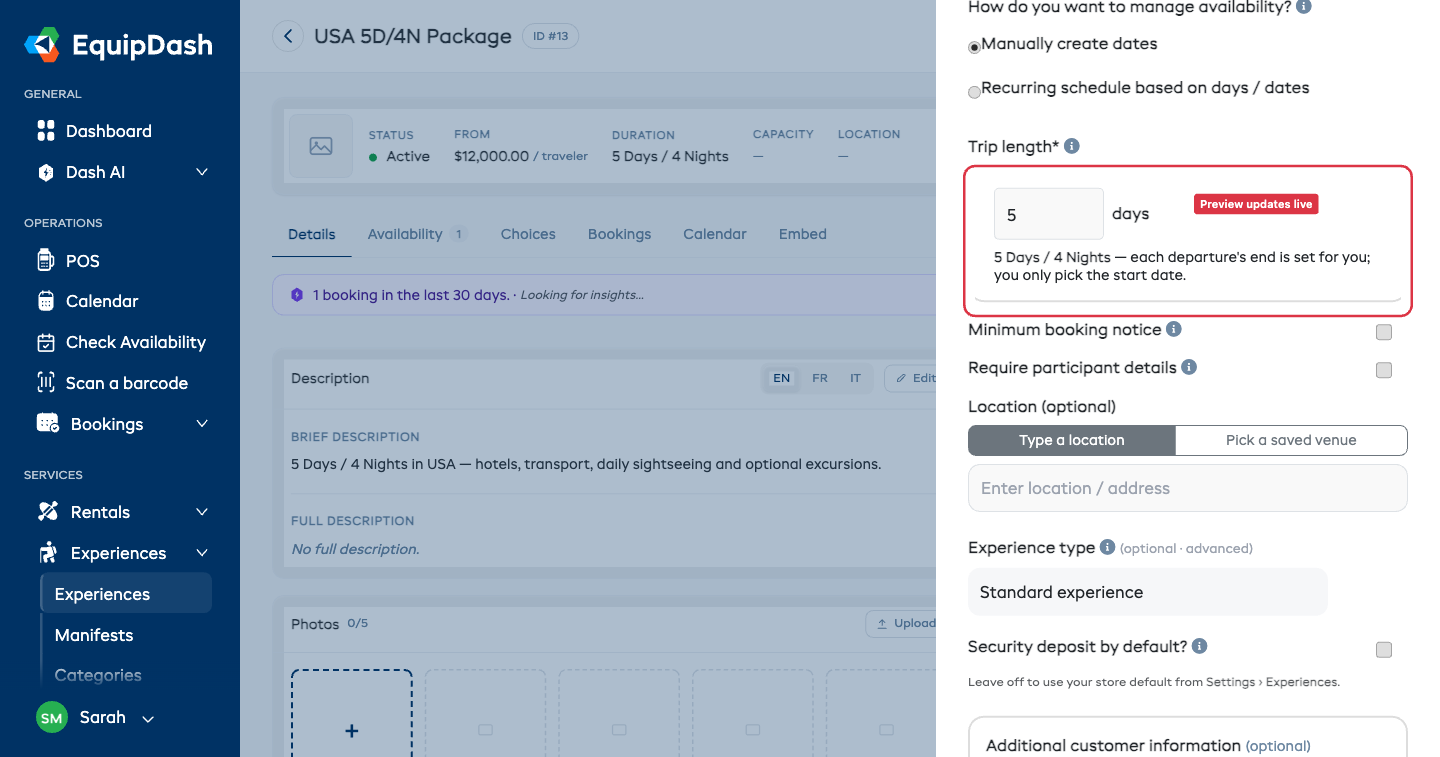
Task: Click the EquipDash logo icon
Action: (42, 45)
